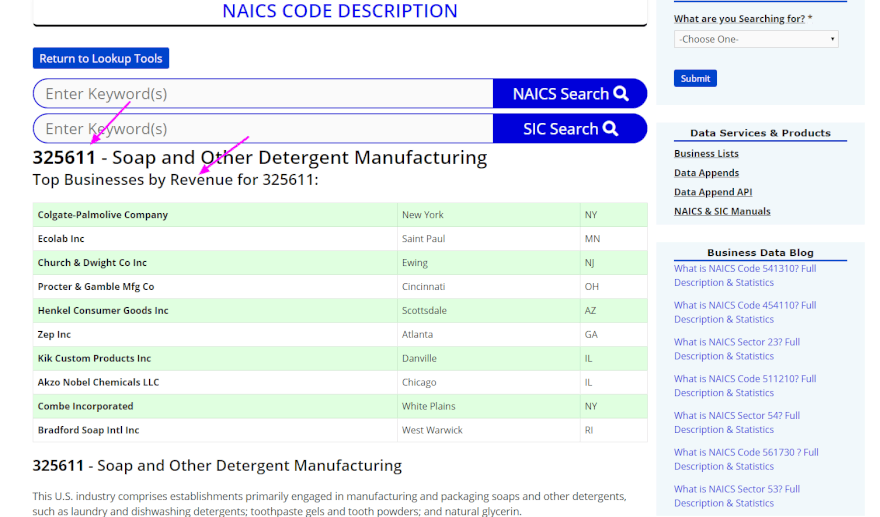Go to Data Append API link
Screen dimensions: 880x517
point(712,192)
